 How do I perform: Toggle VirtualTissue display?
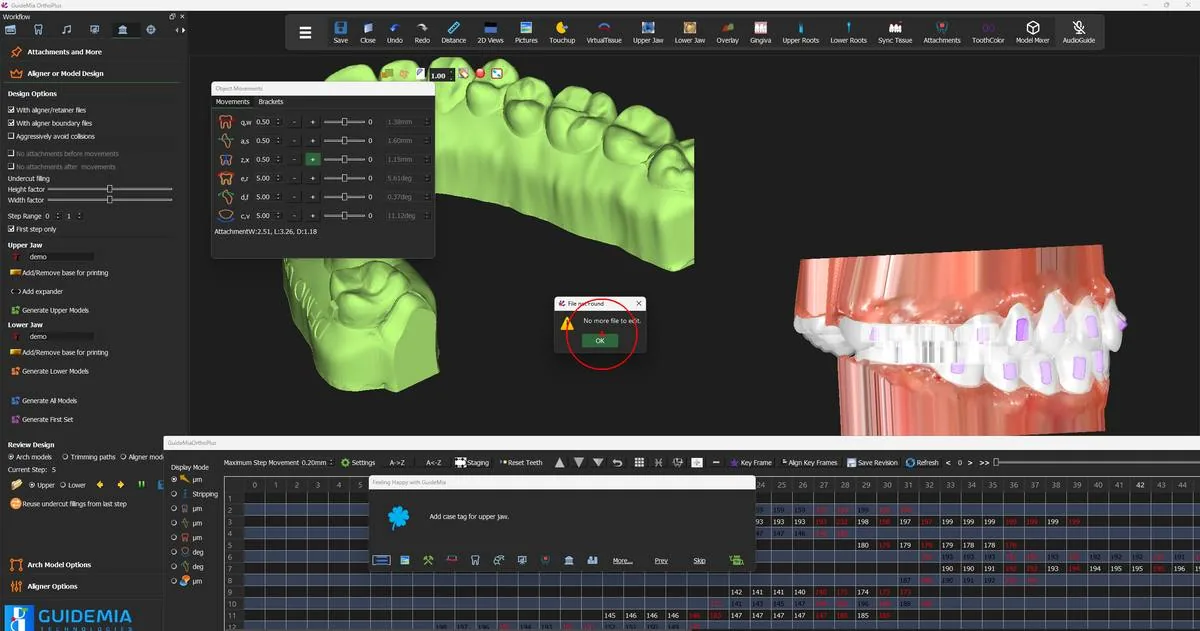coord(604,32)
